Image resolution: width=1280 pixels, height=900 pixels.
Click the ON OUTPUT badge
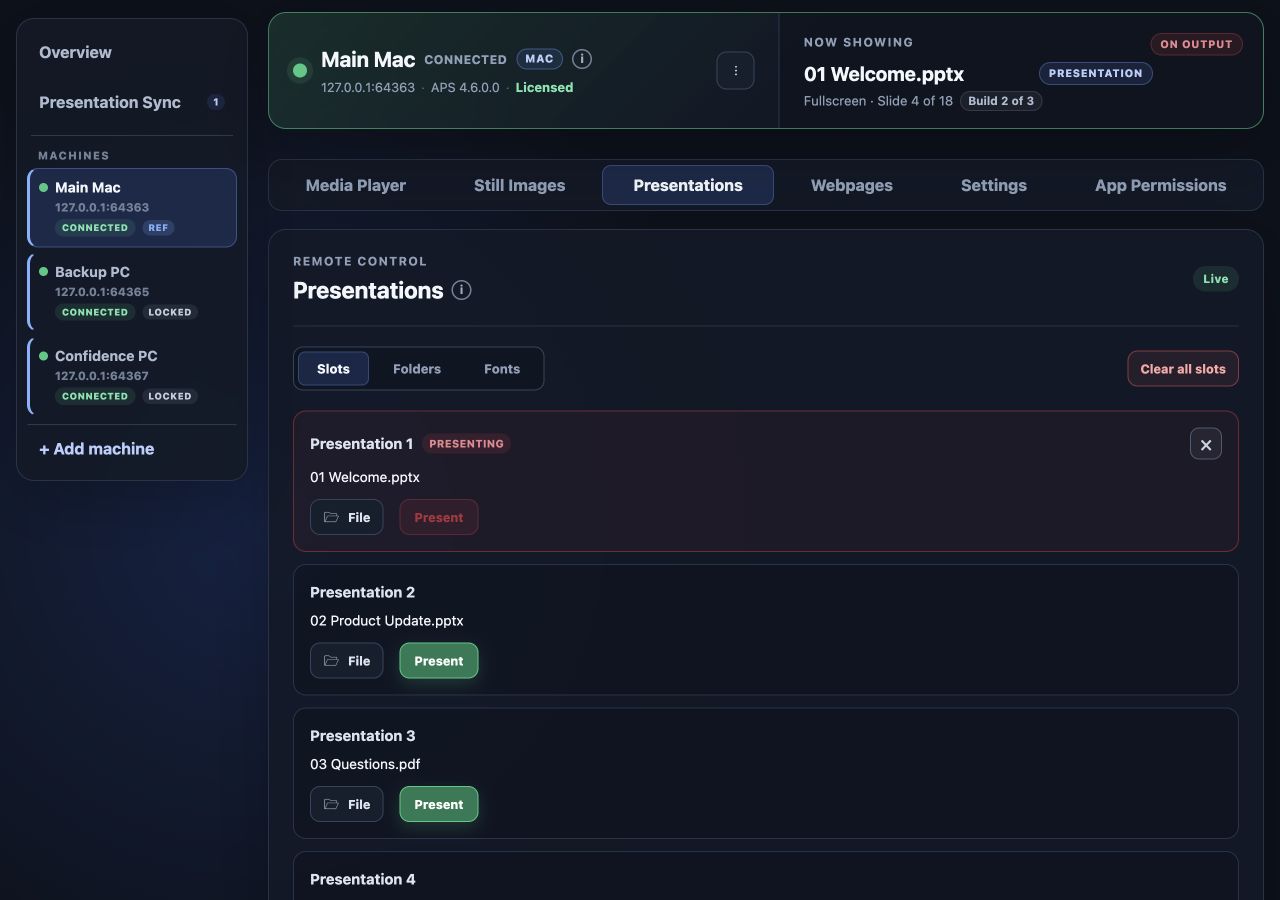tap(1196, 44)
